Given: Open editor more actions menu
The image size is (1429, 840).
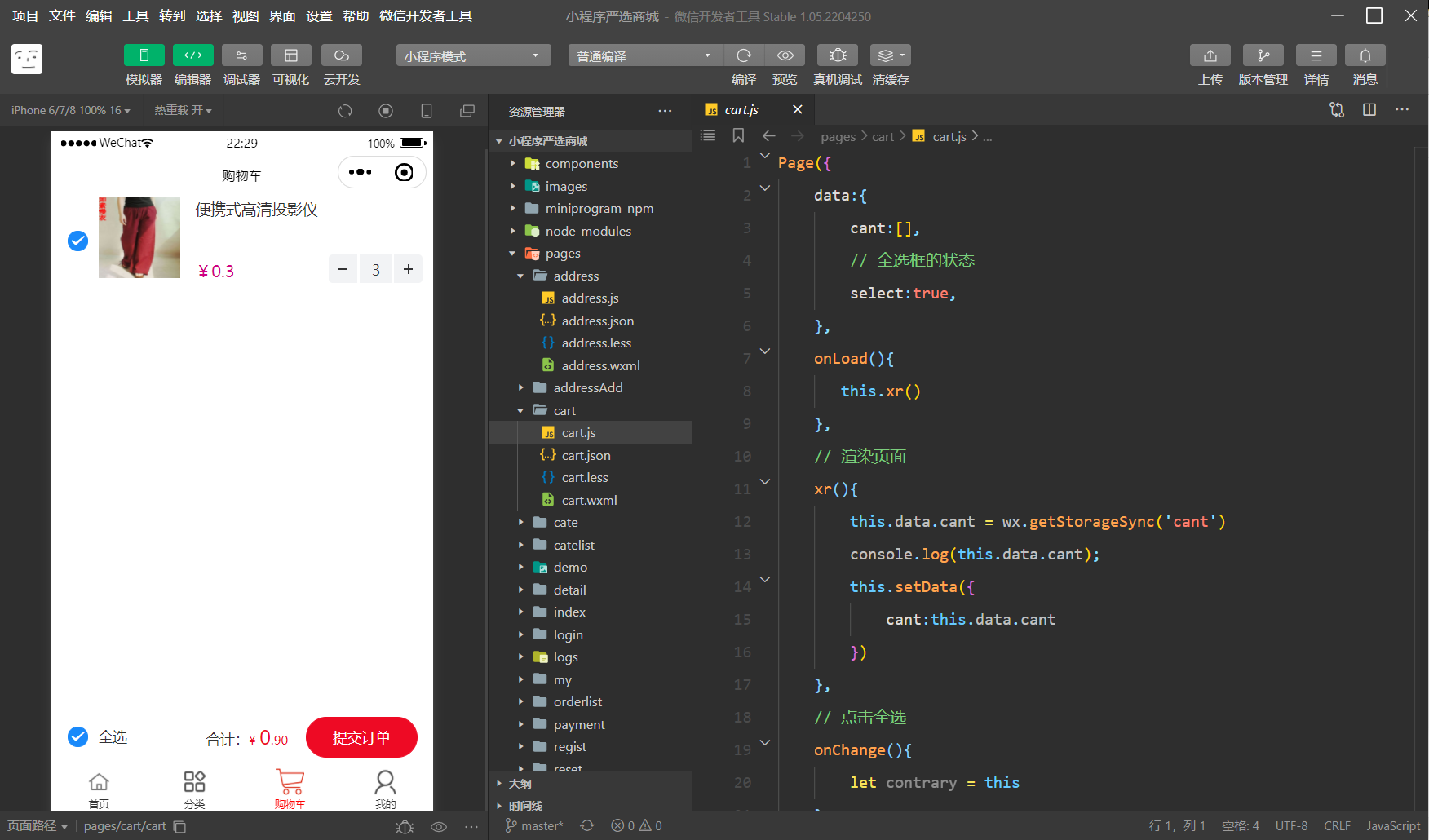Looking at the screenshot, I should (1402, 109).
